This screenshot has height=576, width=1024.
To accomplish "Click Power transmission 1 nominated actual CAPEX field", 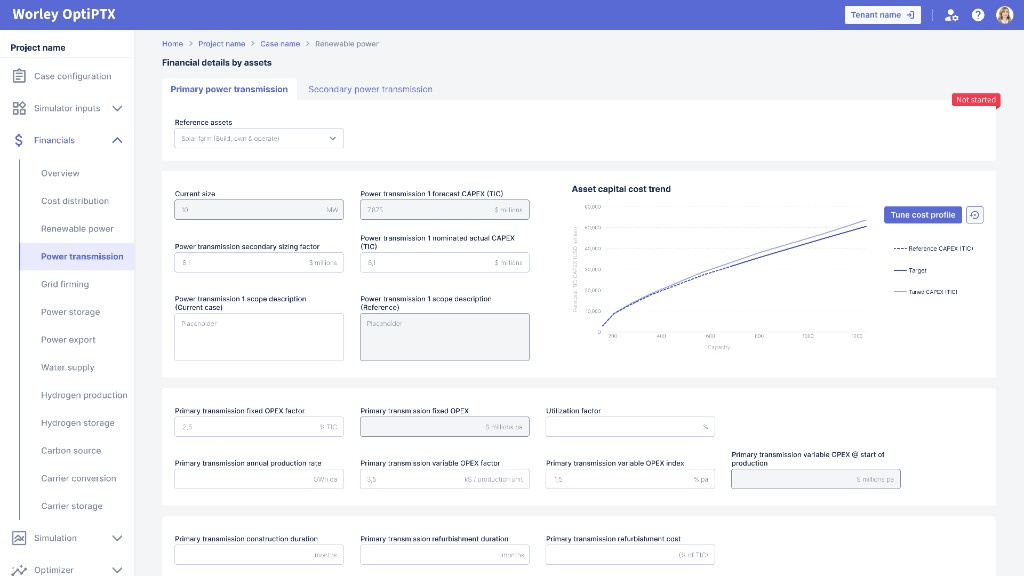I will (x=445, y=263).
